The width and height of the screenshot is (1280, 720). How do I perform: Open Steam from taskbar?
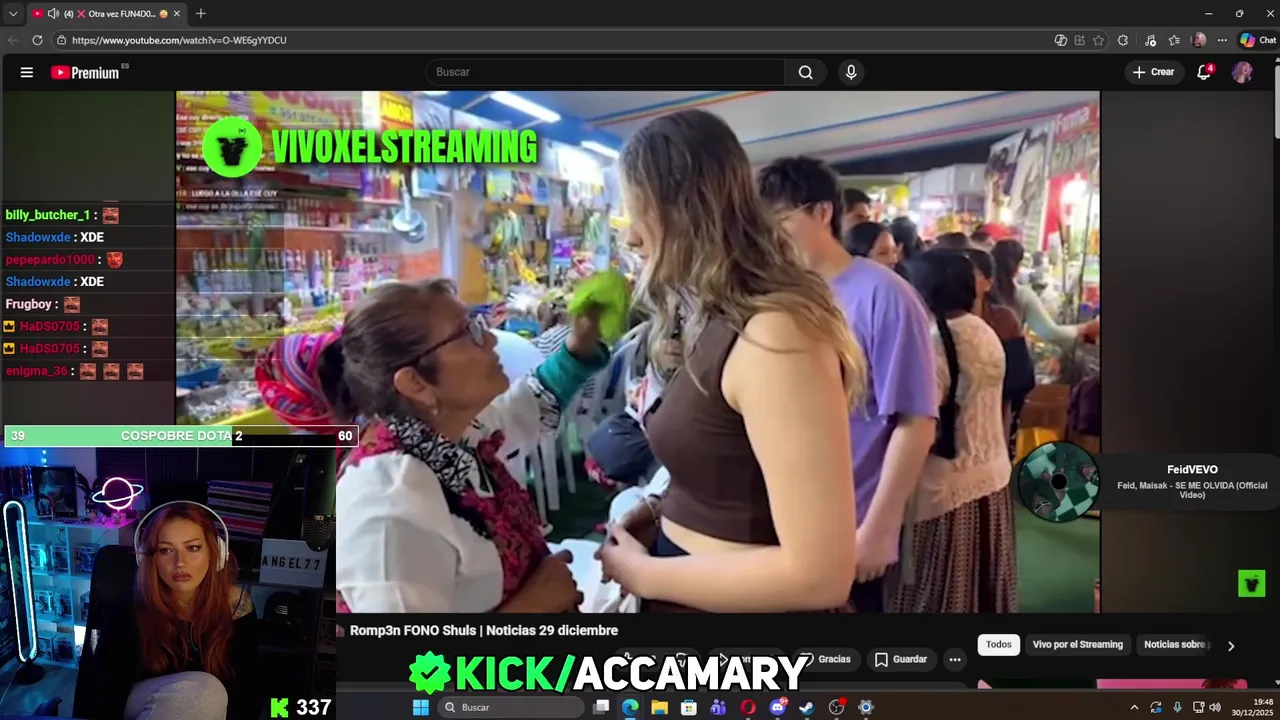(807, 707)
